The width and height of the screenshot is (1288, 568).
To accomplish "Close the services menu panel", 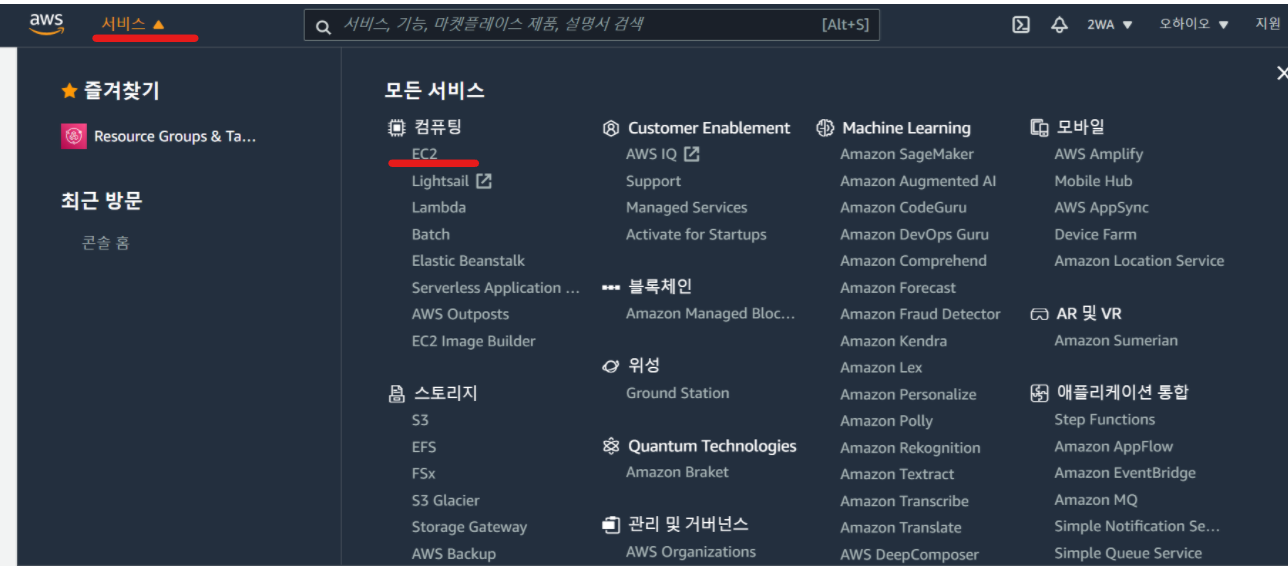I will (1281, 73).
